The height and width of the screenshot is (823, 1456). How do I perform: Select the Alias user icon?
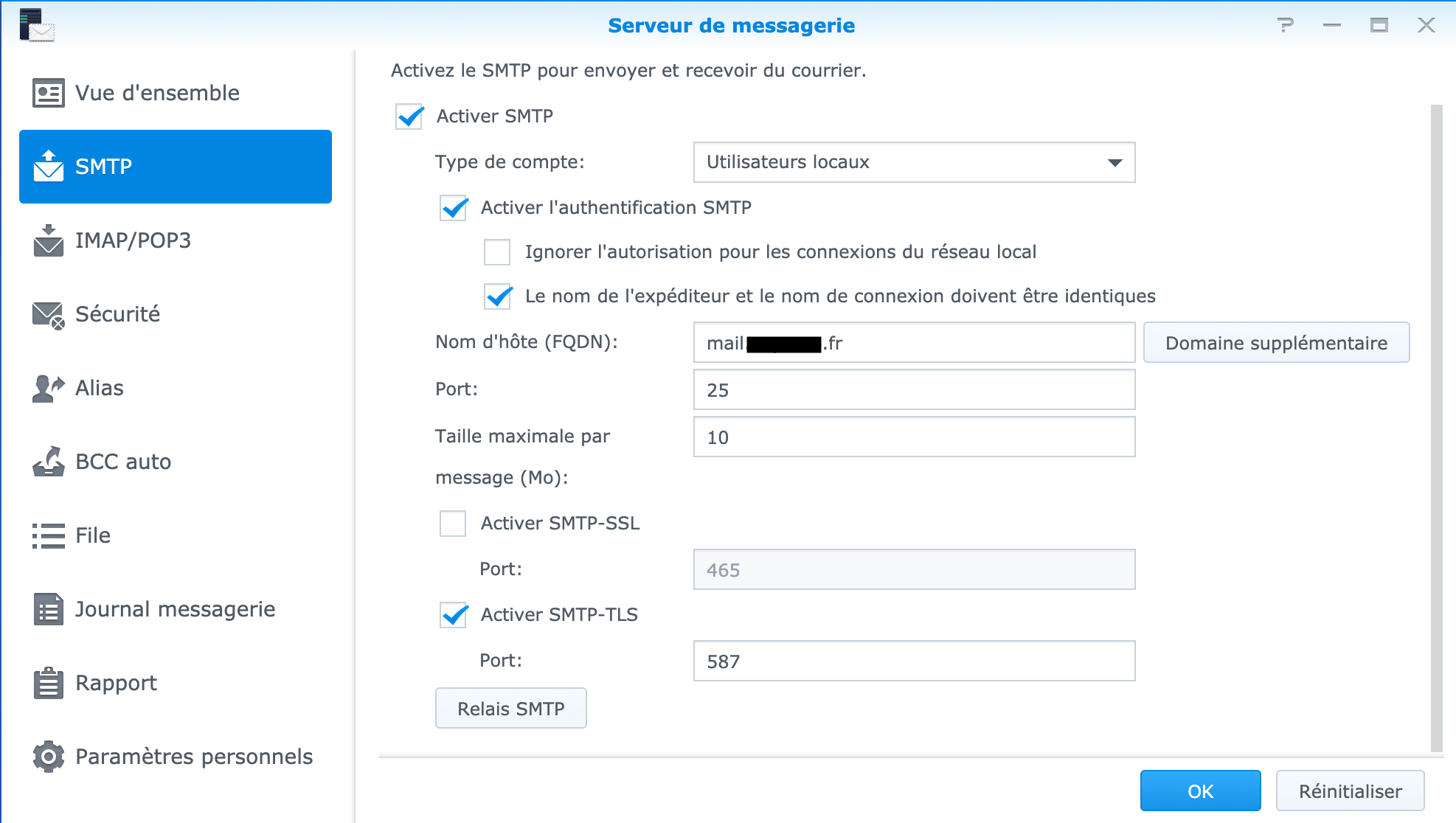(x=49, y=388)
